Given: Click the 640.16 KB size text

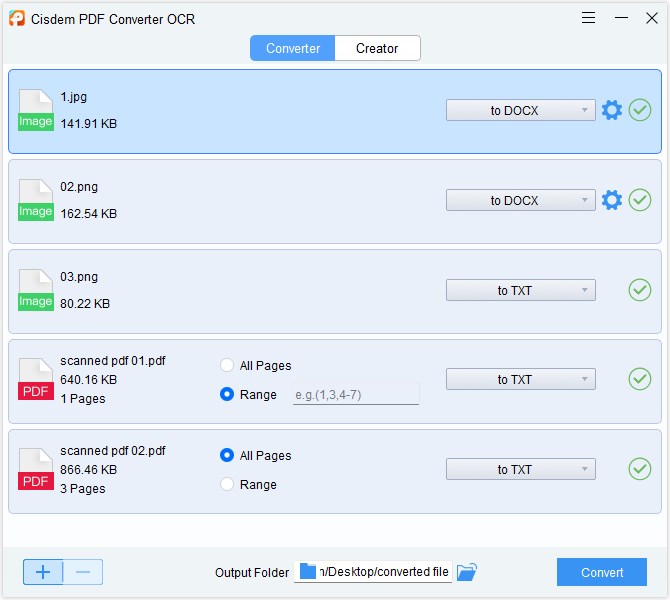Looking at the screenshot, I should 88,379.
